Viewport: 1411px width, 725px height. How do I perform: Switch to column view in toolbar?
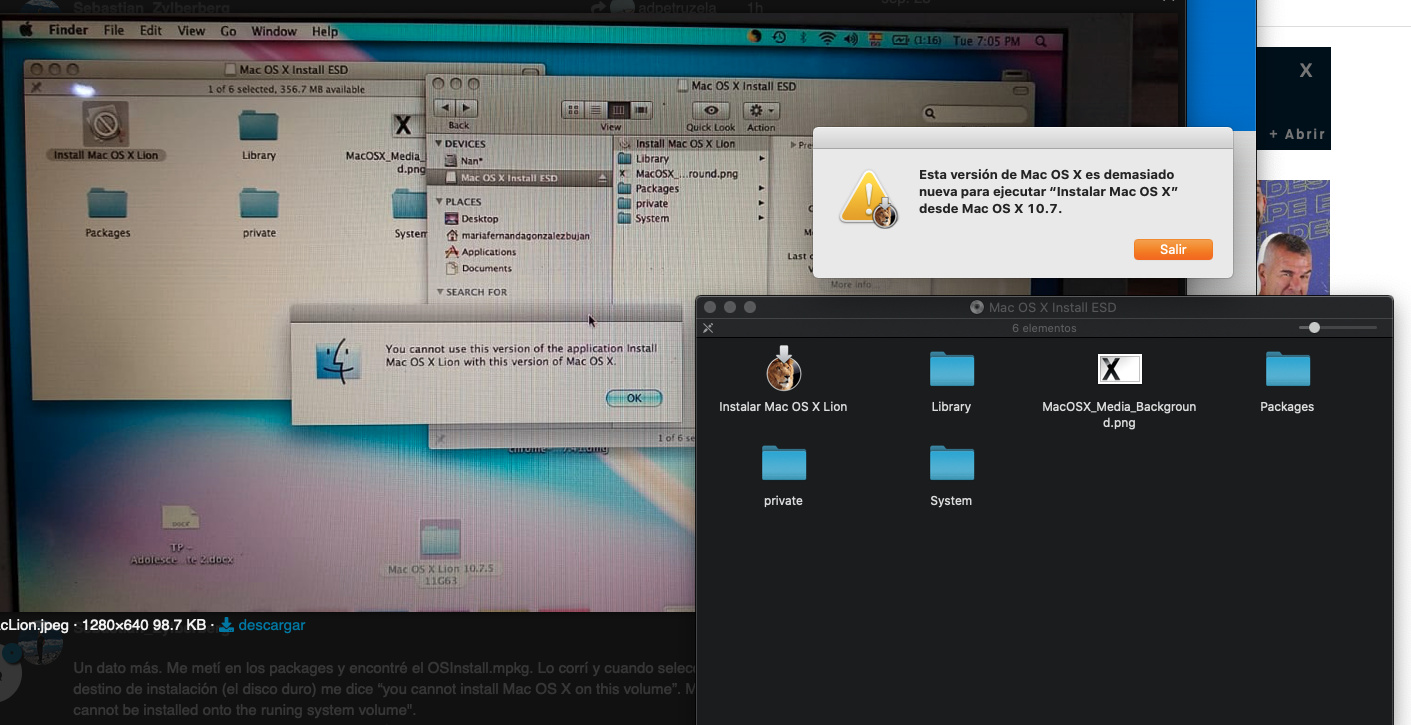click(x=618, y=109)
